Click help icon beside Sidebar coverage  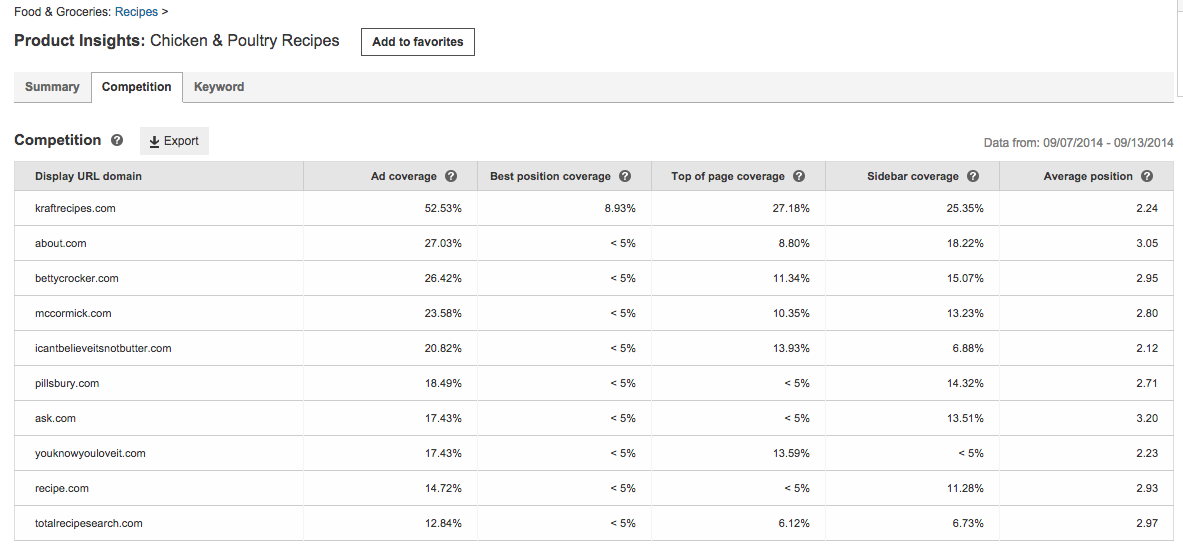(x=973, y=176)
